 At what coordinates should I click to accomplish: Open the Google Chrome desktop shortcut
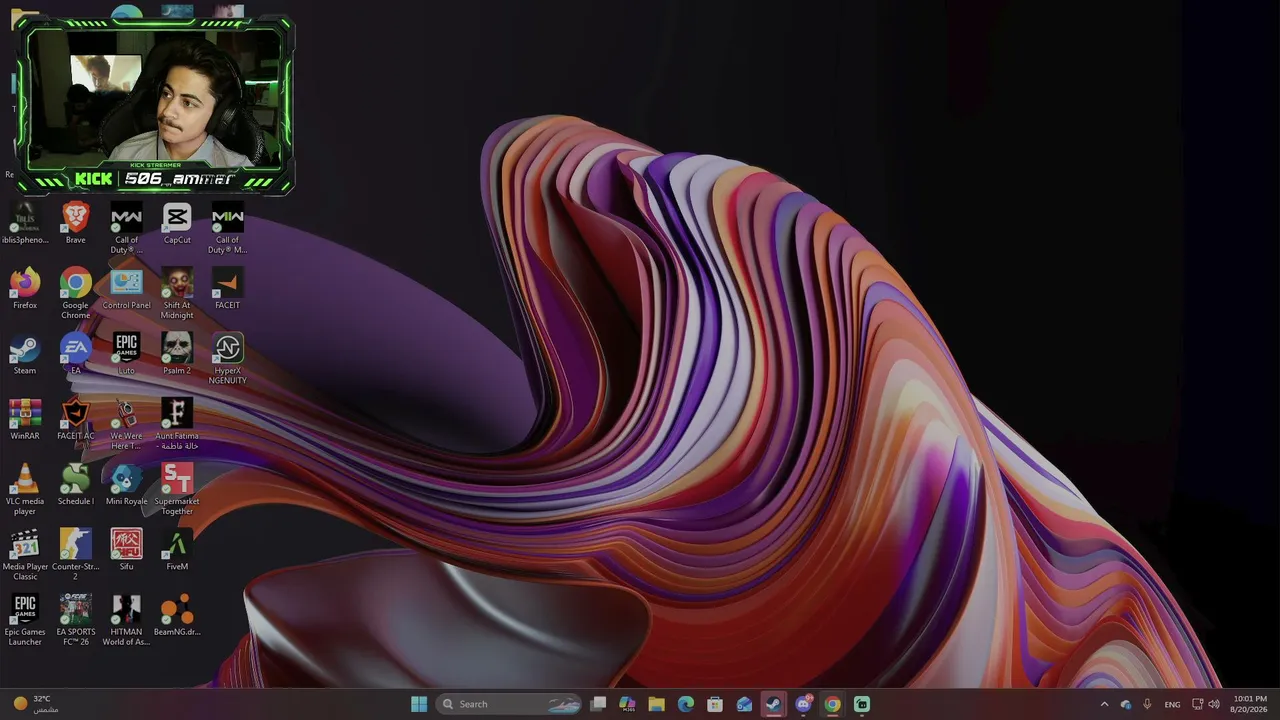(75, 293)
